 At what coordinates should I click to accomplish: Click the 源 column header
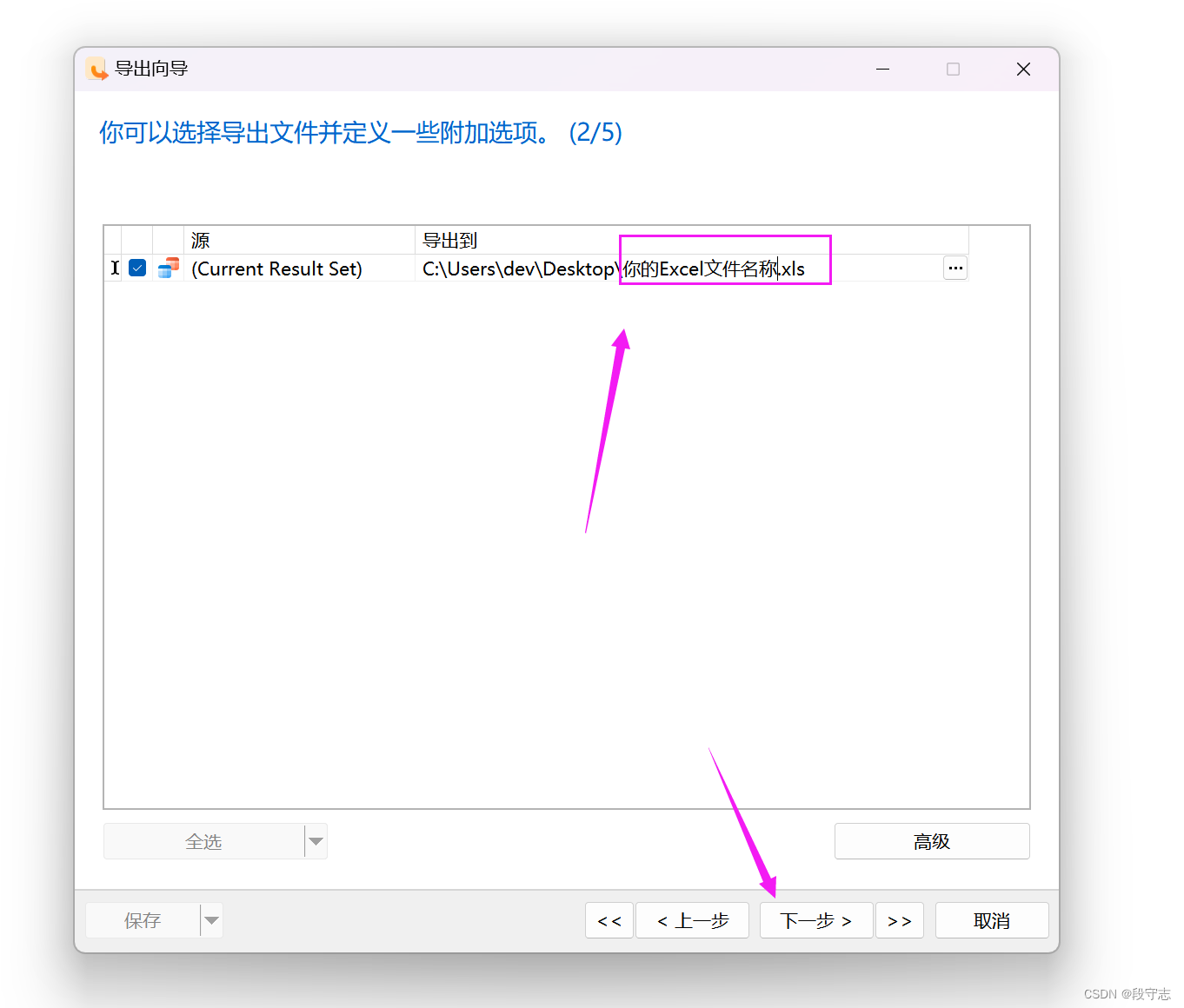299,240
